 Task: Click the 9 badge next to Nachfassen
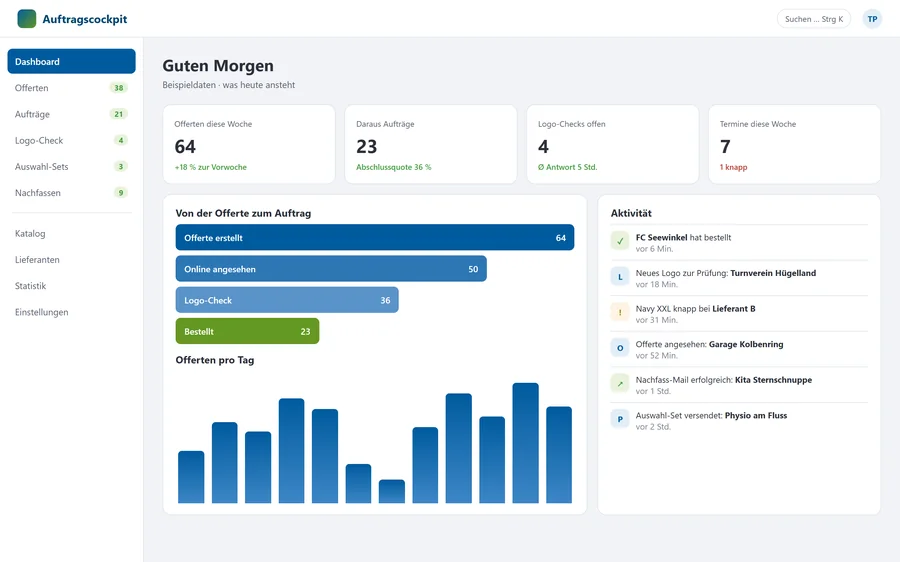point(121,193)
